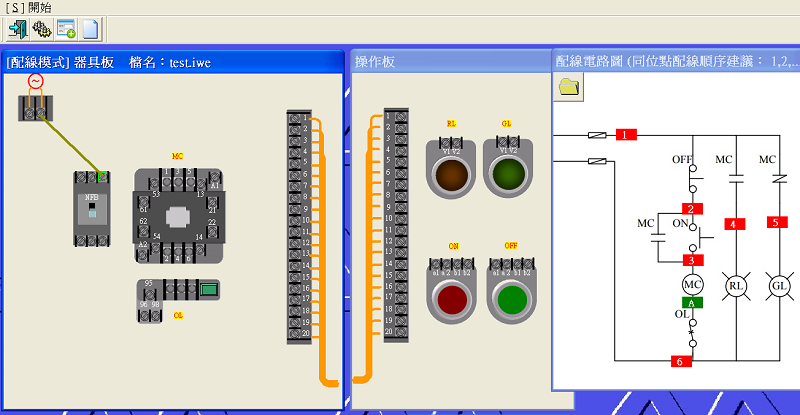Select red node 1 in circuit diagram
Screen dimensions: 800x415
pos(626,135)
